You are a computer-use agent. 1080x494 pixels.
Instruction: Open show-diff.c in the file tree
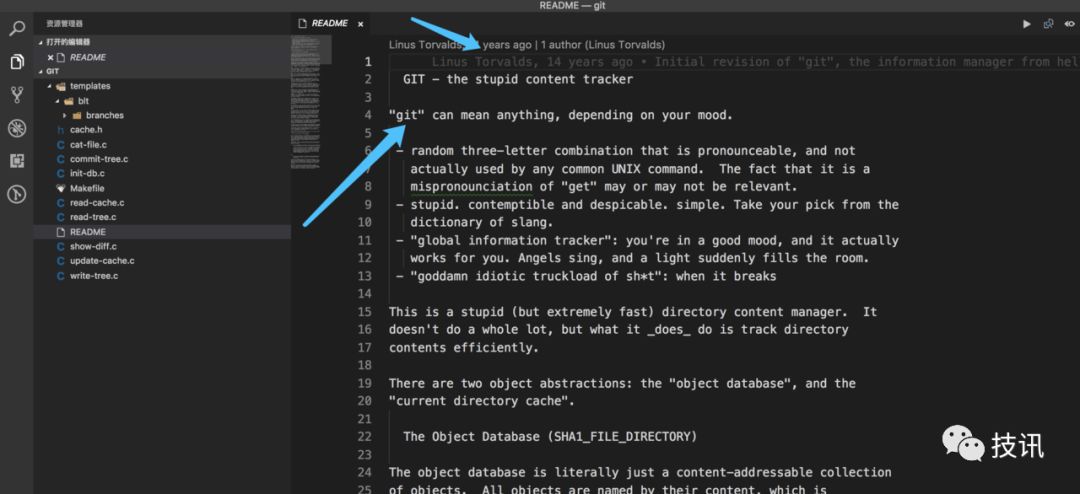pos(93,247)
